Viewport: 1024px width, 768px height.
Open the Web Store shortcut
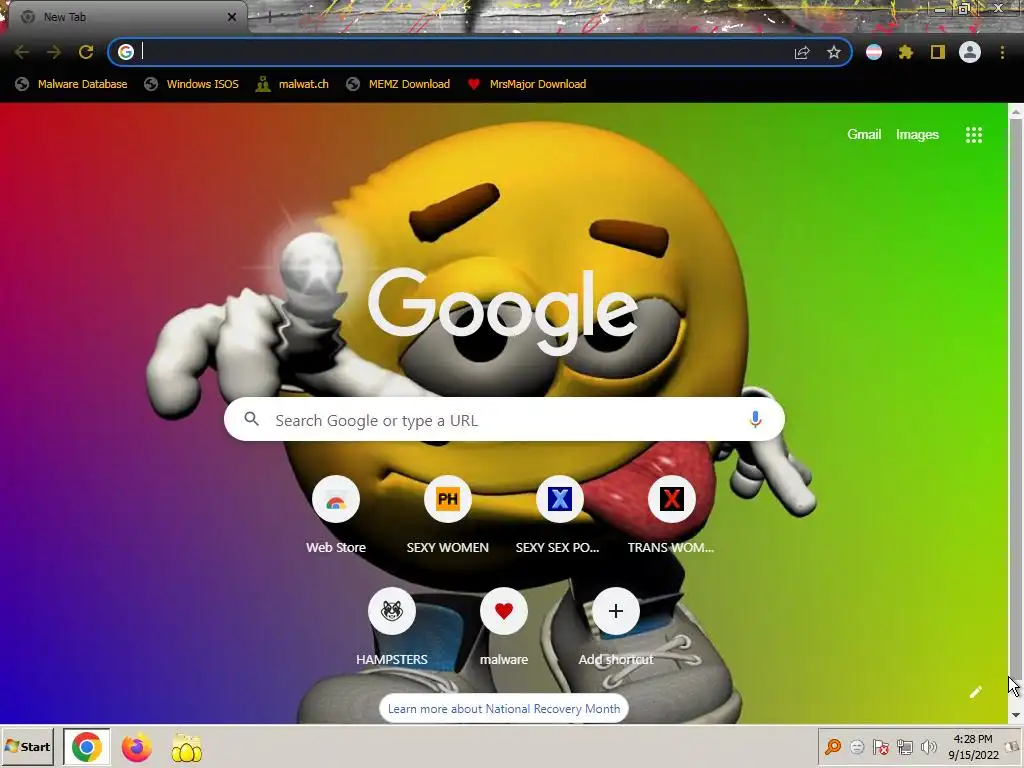[x=336, y=515]
